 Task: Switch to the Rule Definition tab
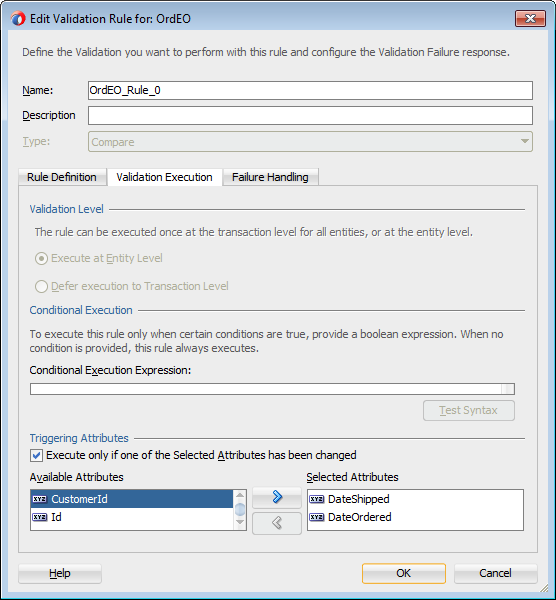[x=62, y=177]
